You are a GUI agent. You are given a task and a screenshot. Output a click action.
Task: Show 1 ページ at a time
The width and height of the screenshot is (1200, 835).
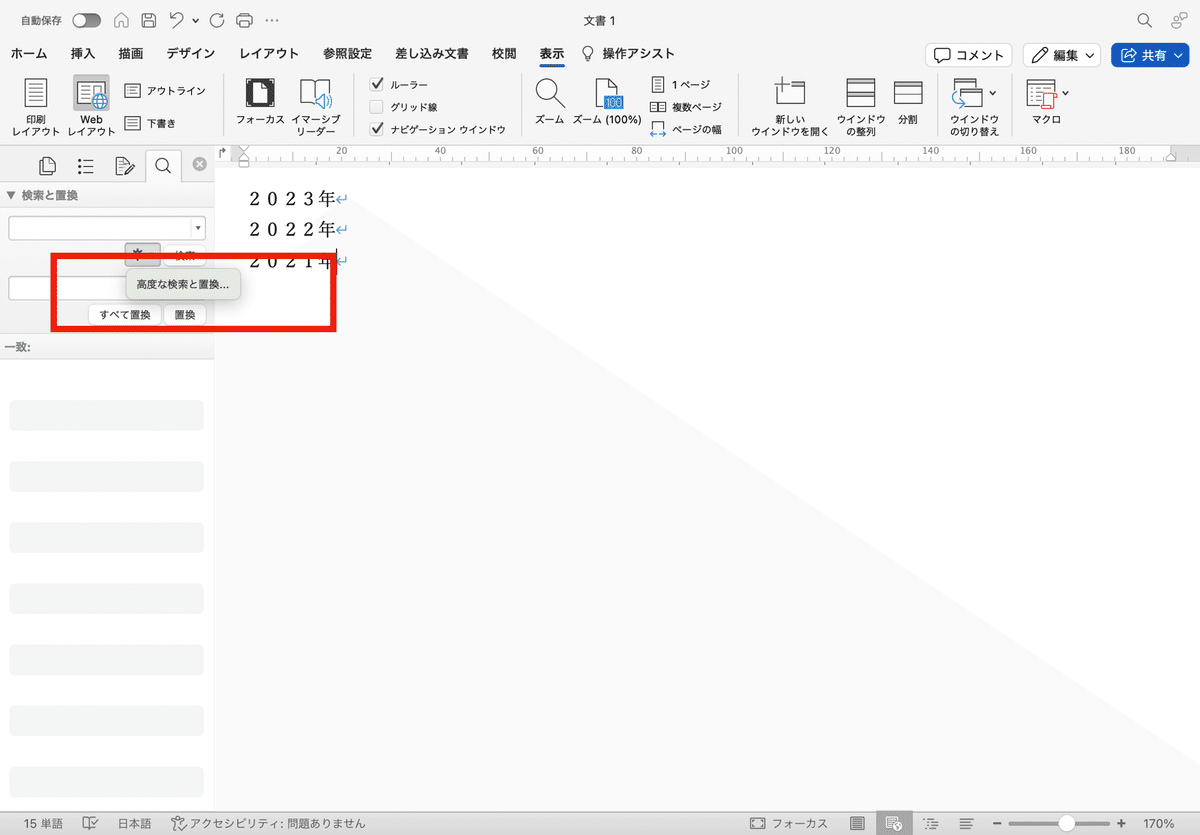[680, 84]
